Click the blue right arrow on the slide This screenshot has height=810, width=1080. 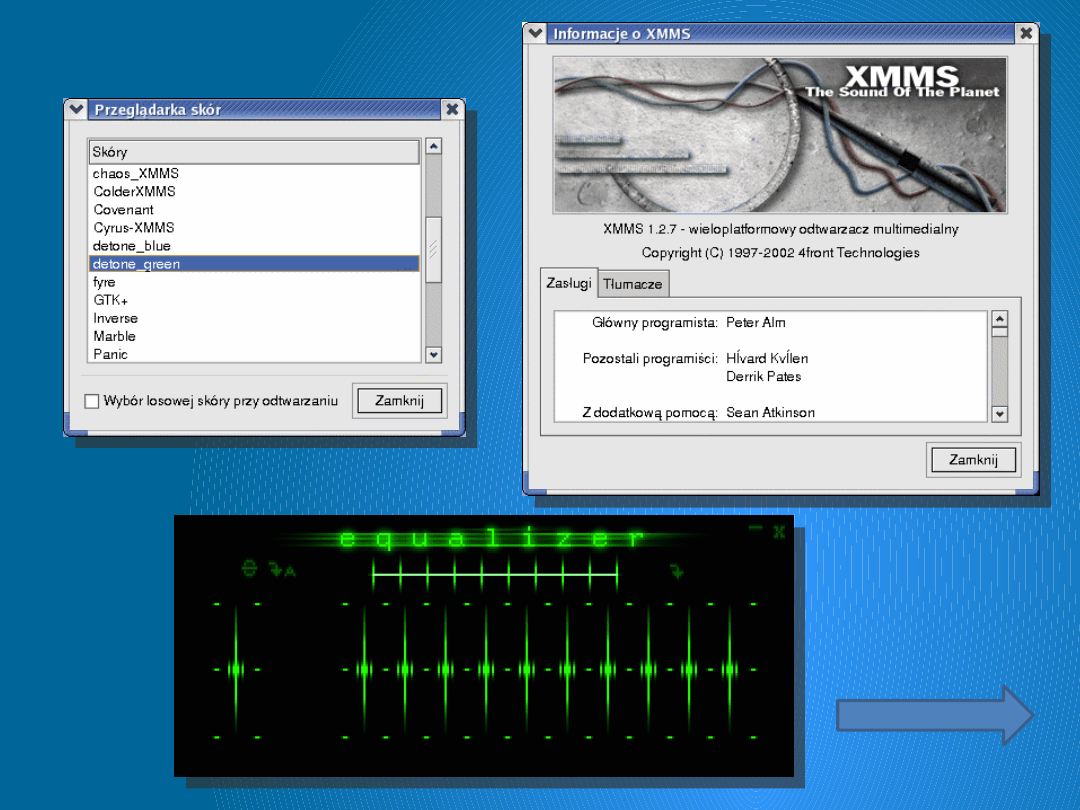point(934,715)
